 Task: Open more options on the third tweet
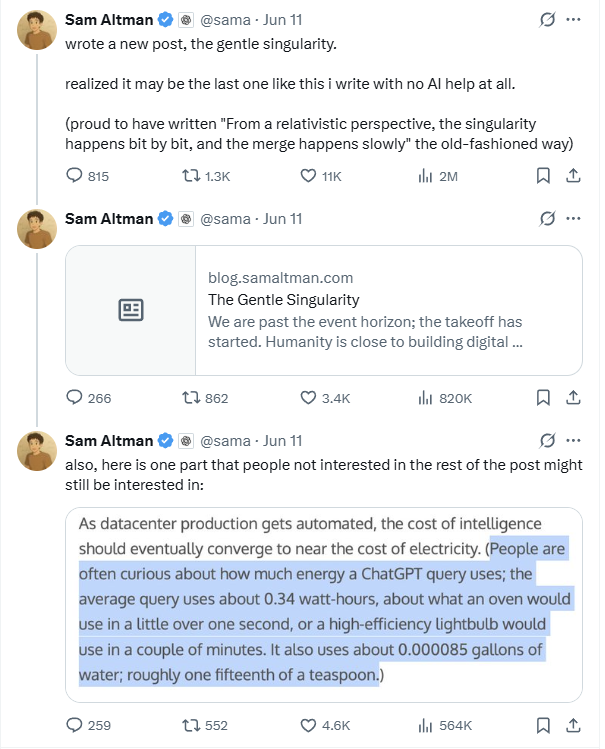(x=573, y=440)
